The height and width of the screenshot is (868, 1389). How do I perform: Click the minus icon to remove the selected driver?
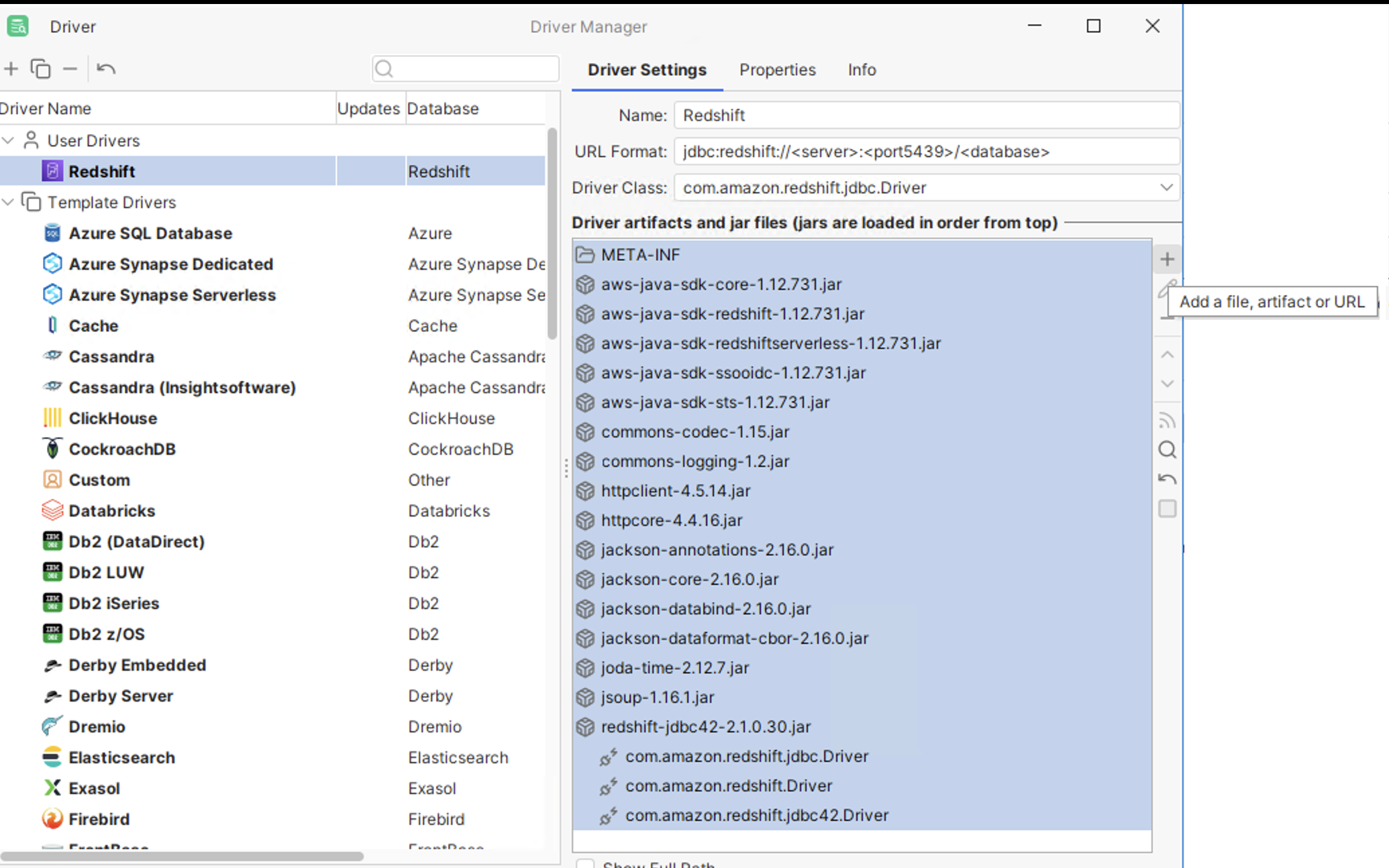(70, 69)
